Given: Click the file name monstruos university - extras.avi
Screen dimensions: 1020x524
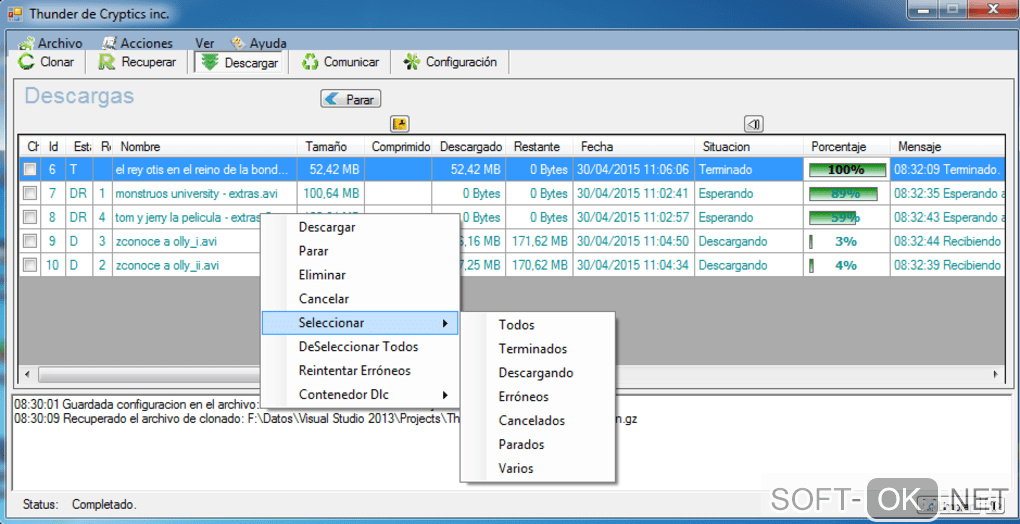Looking at the screenshot, I should 195,194.
